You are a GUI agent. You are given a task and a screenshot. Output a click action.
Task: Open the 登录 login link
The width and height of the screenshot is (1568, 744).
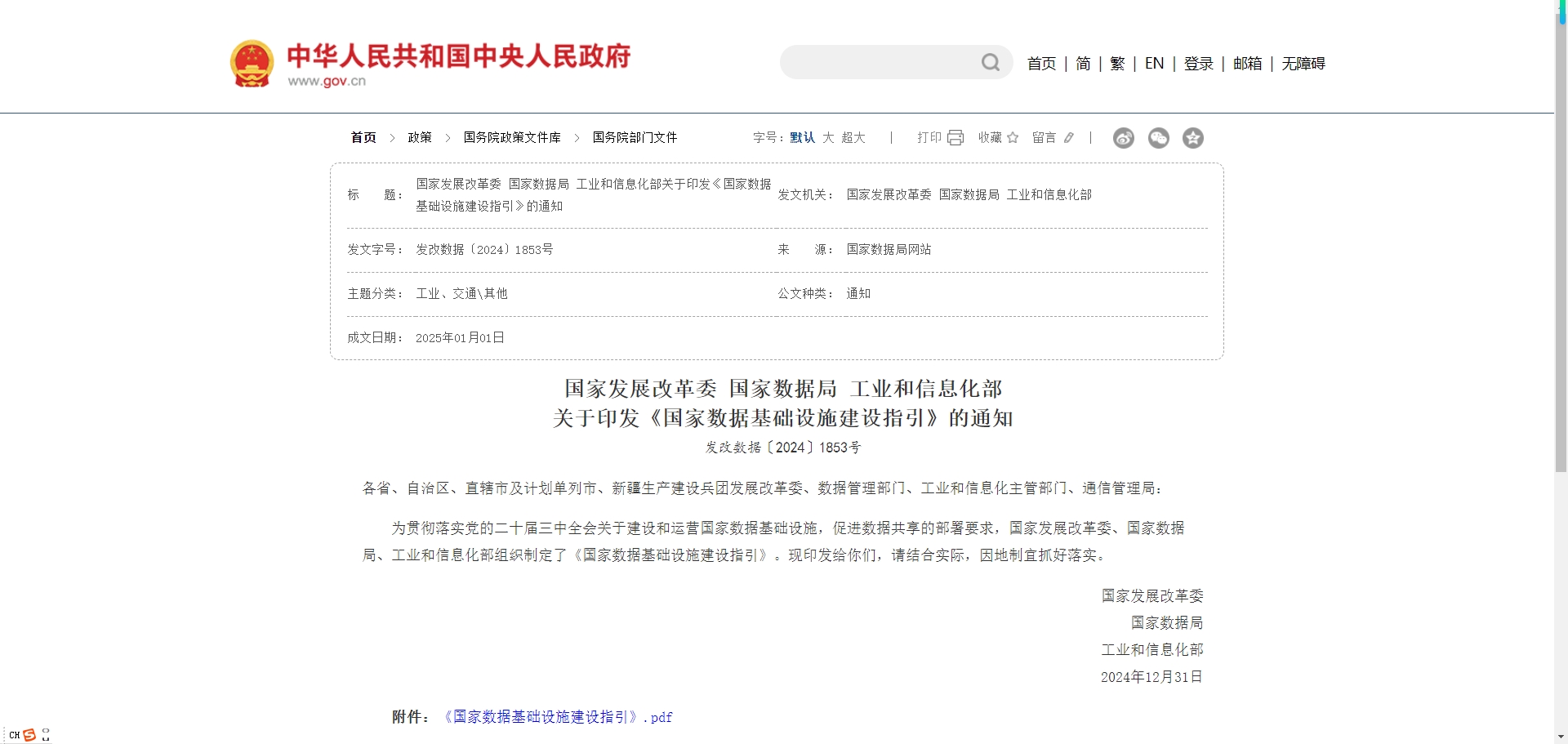(1198, 63)
